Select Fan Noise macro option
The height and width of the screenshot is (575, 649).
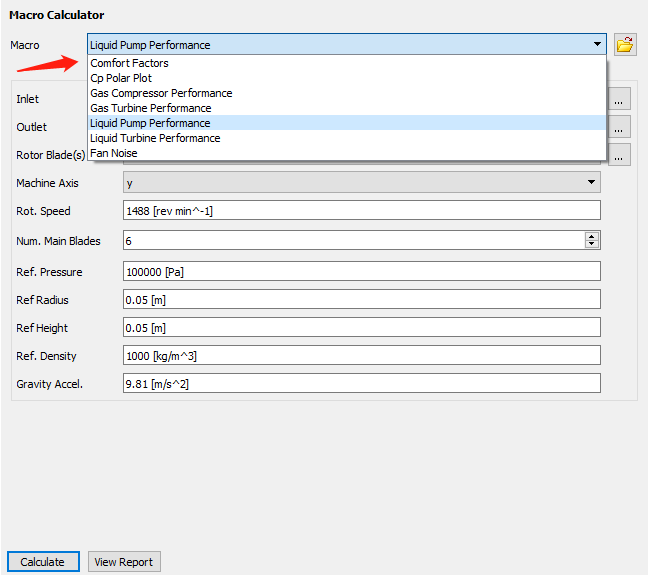[x=114, y=153]
